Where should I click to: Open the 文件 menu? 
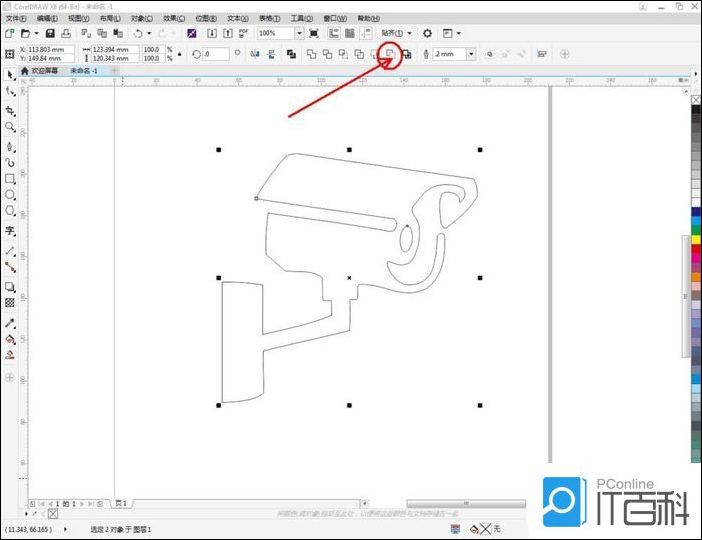[x=16, y=18]
